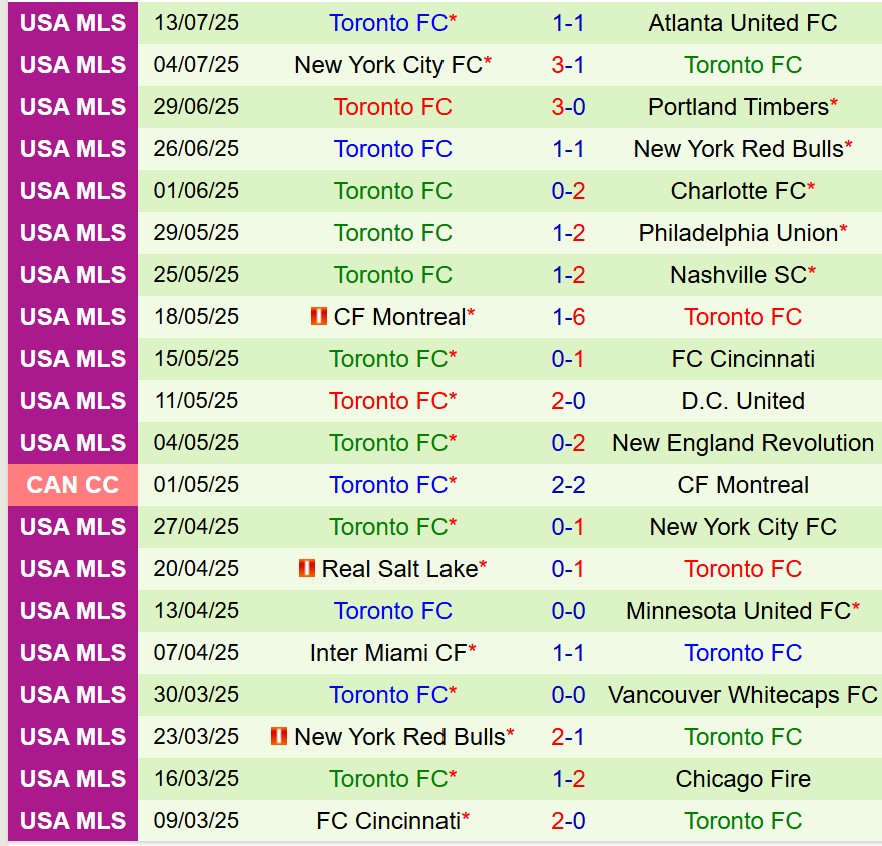
Task: Select New England Revolution in the results
Action: tap(743, 443)
